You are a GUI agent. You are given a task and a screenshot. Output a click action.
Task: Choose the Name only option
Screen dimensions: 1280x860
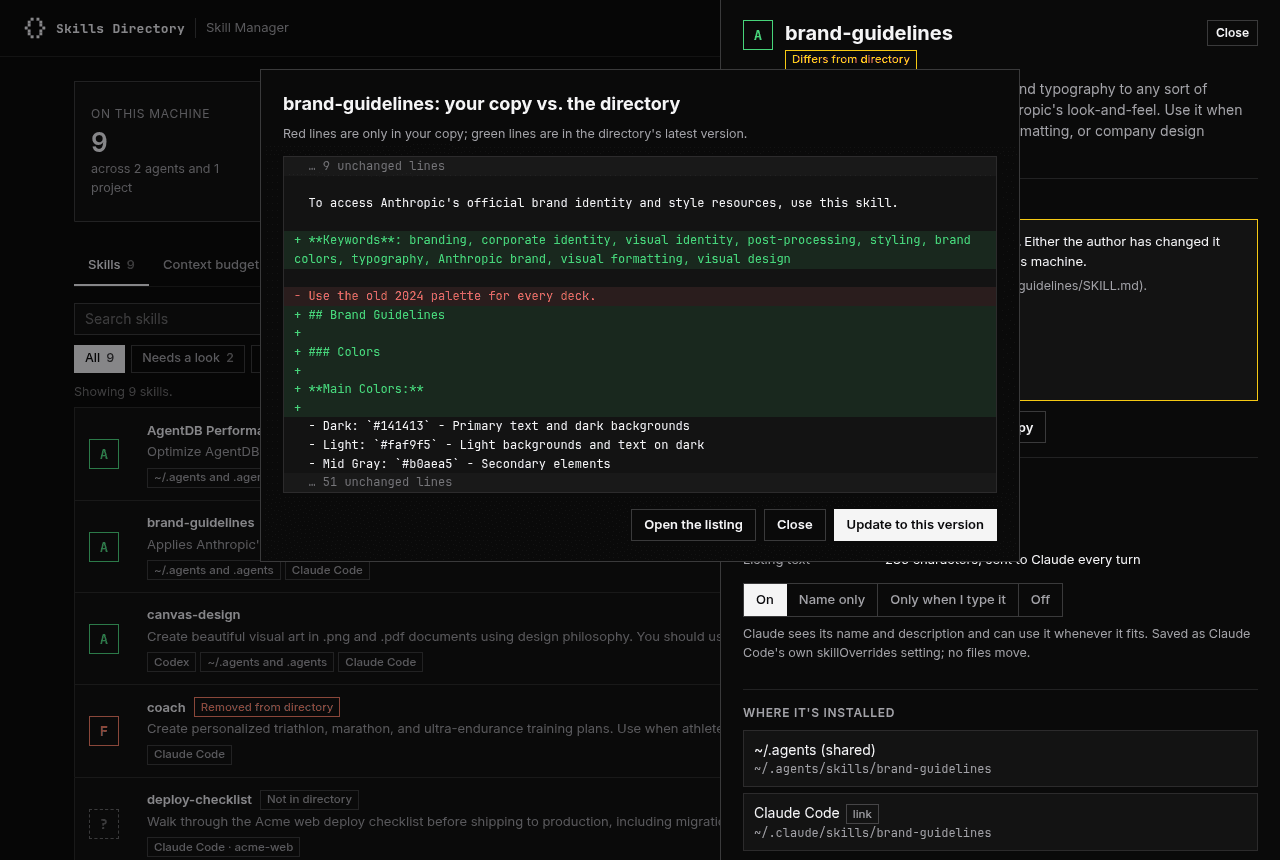tap(832, 600)
